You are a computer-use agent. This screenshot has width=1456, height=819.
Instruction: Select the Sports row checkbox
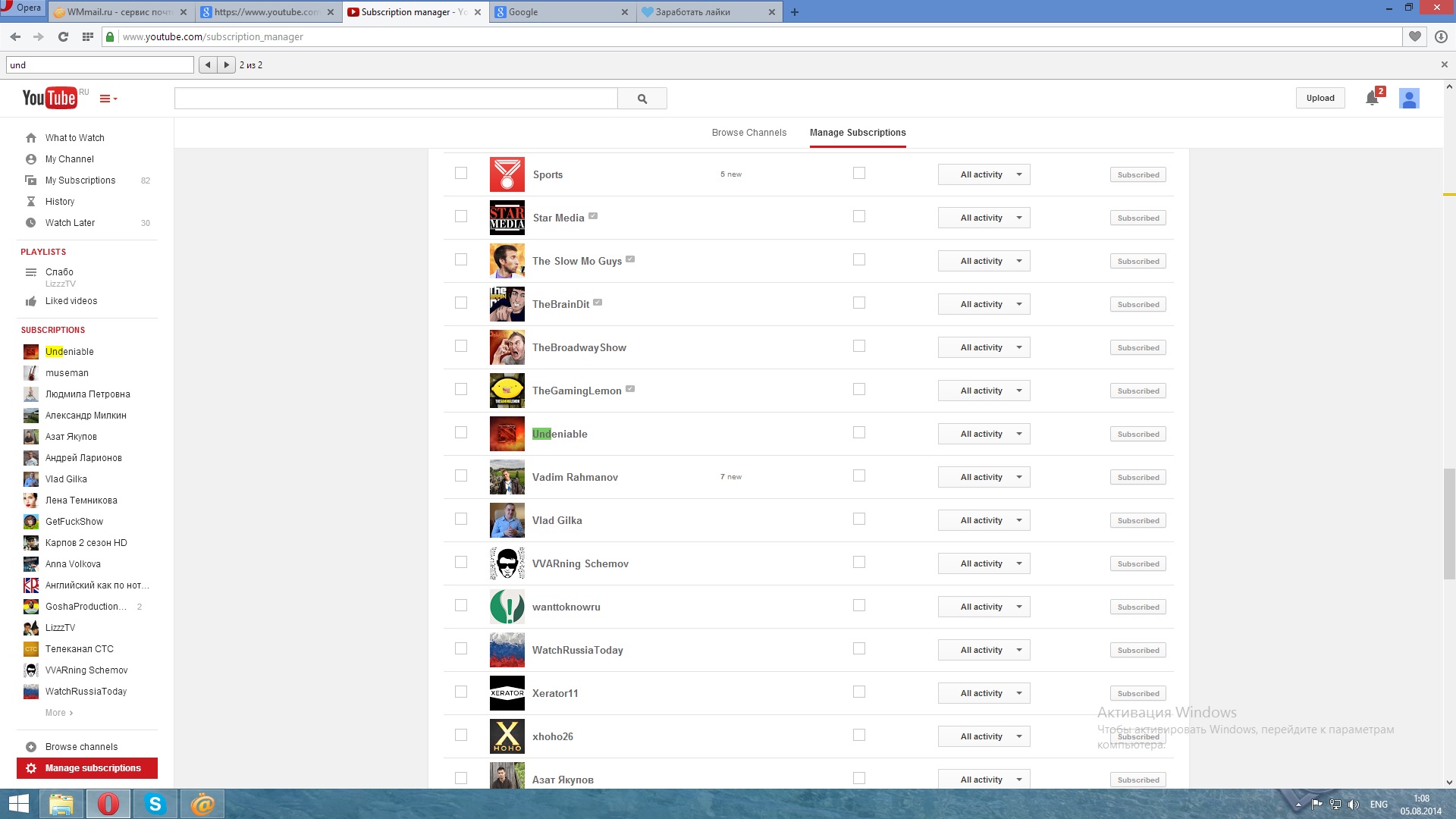461,173
